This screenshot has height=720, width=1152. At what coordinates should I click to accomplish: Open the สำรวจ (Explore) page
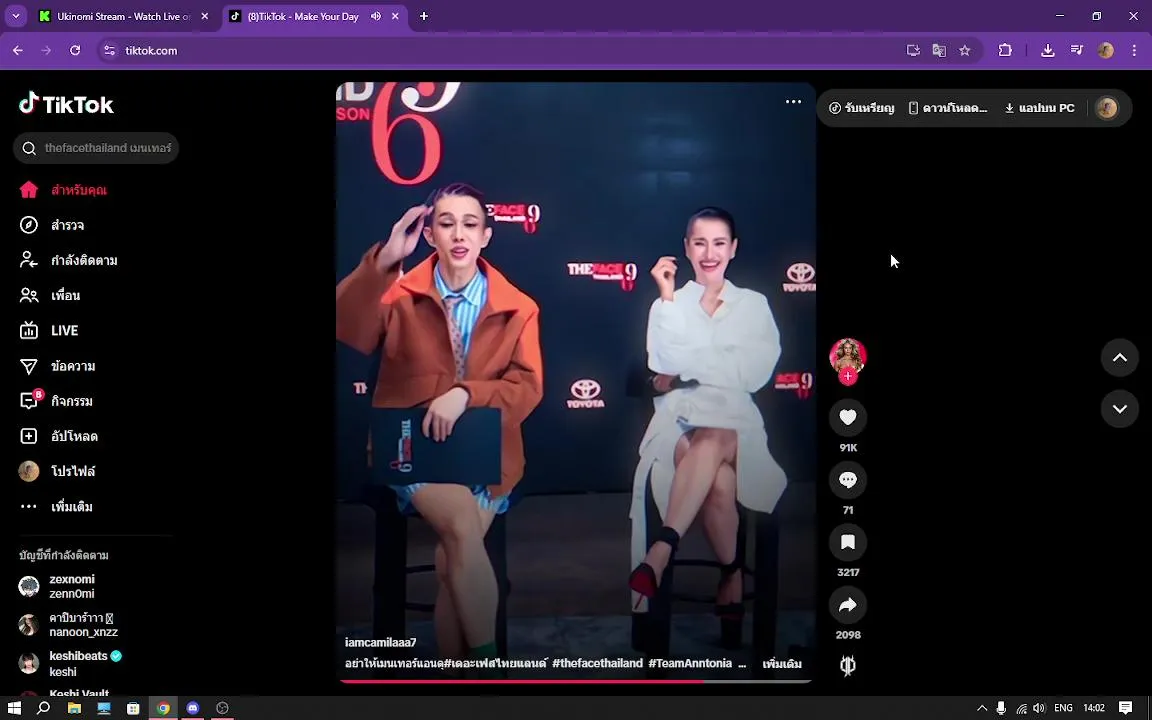pyautogui.click(x=52, y=226)
